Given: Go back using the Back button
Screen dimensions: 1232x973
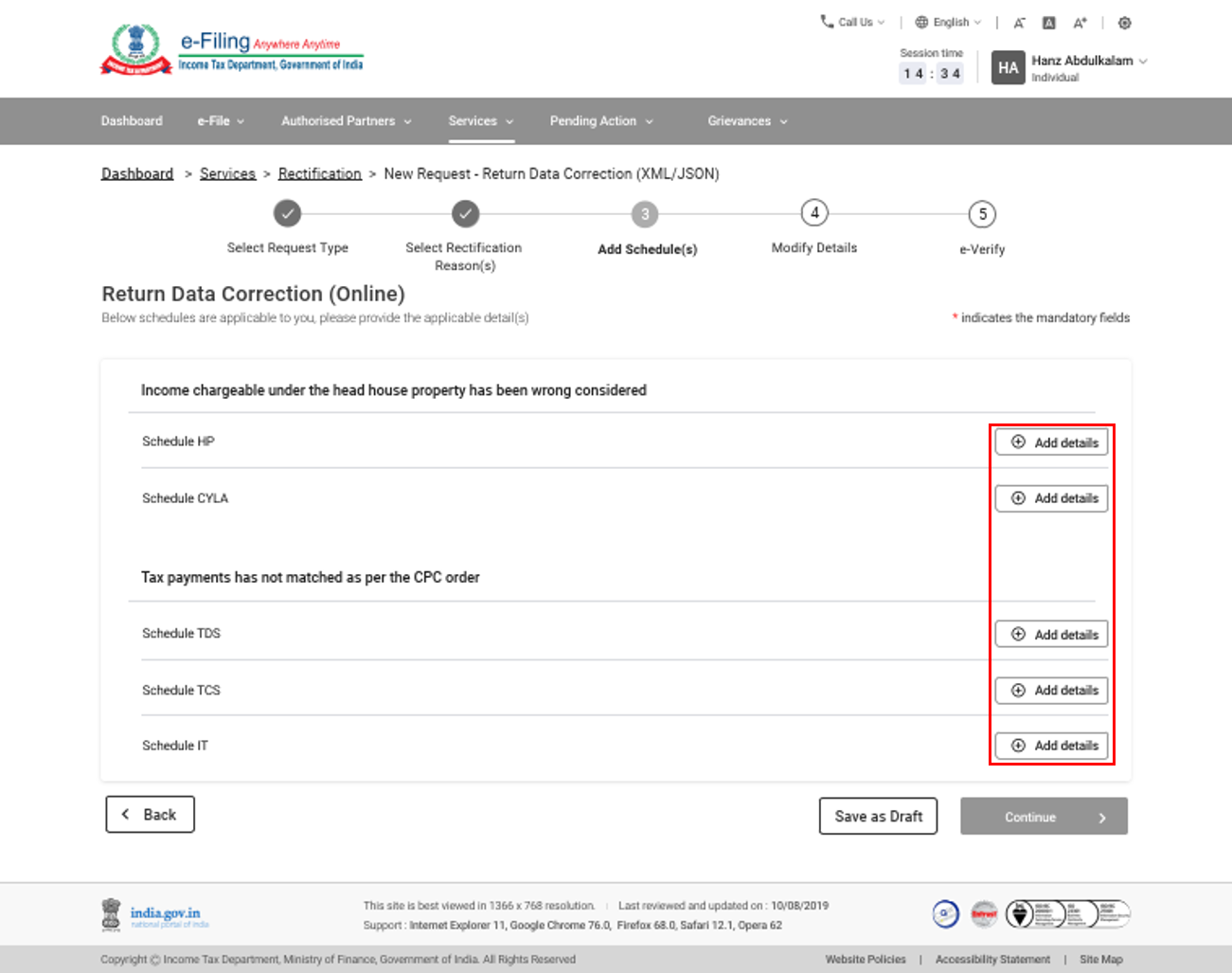Looking at the screenshot, I should pos(150,815).
